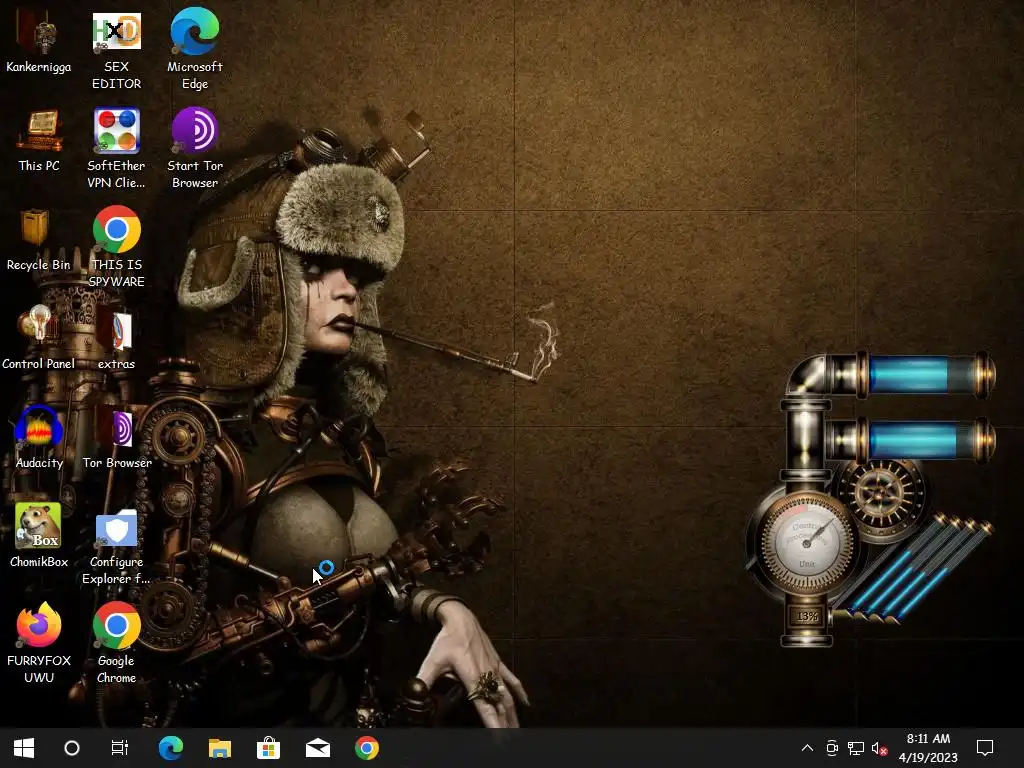Select the Recycle Bin icon

coord(38,240)
